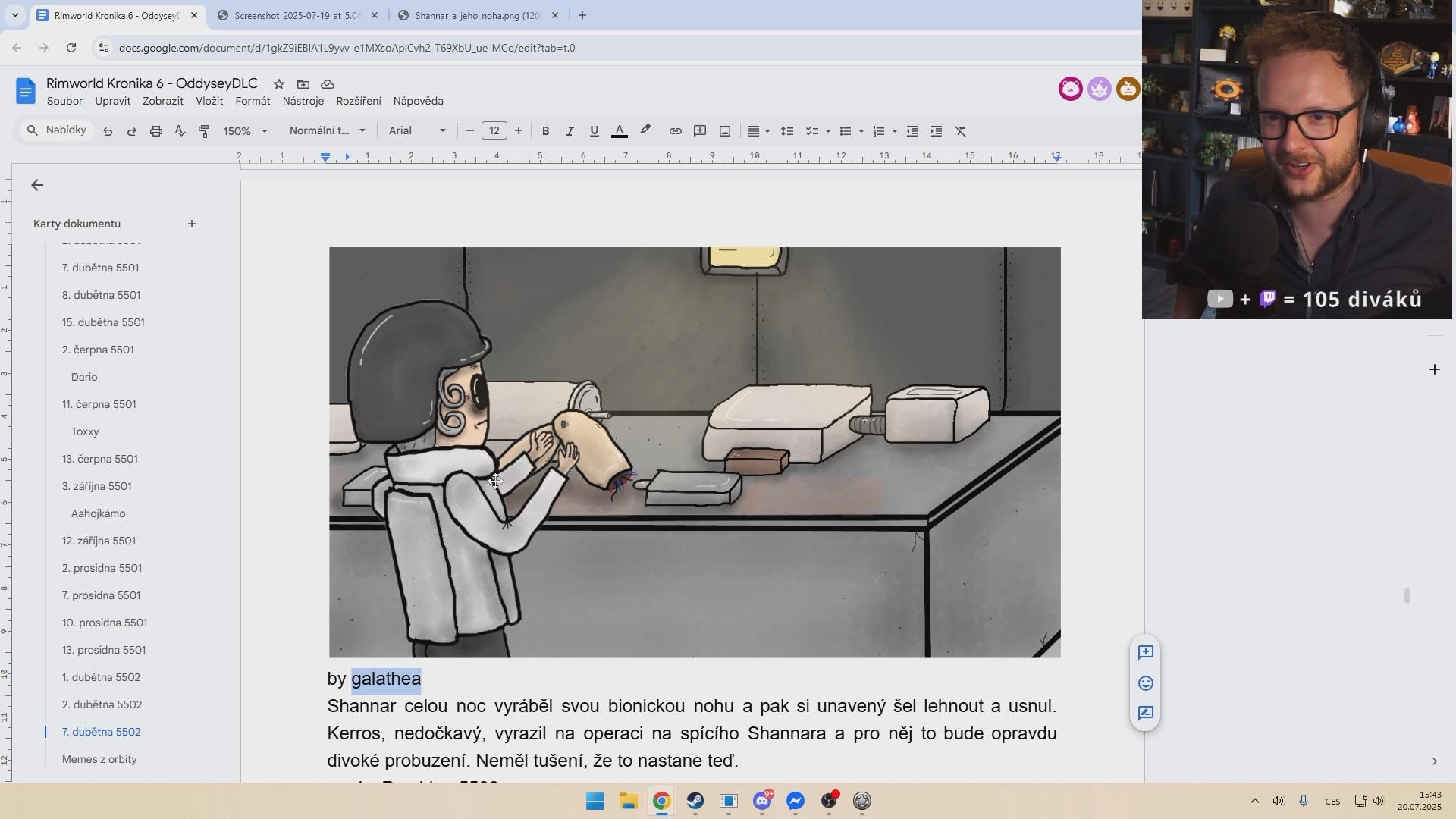Open the Nápověda menu
1456x819 pixels.
point(418,101)
